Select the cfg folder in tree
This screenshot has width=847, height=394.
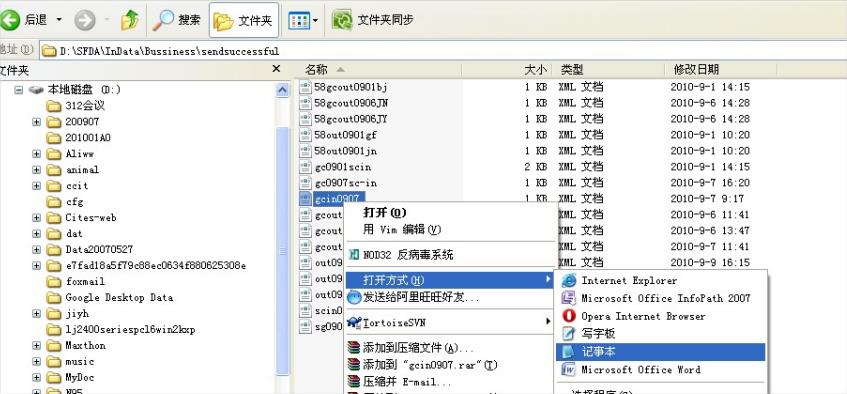pyautogui.click(x=65, y=202)
